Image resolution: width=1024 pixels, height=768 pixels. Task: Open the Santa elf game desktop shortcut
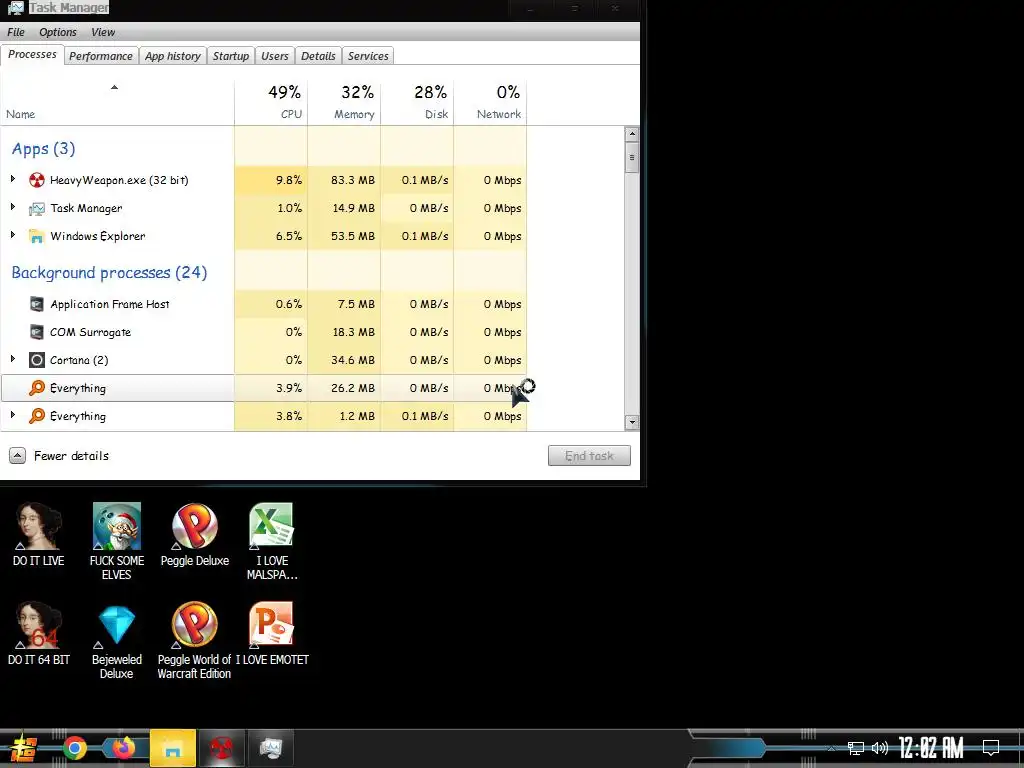[116, 541]
